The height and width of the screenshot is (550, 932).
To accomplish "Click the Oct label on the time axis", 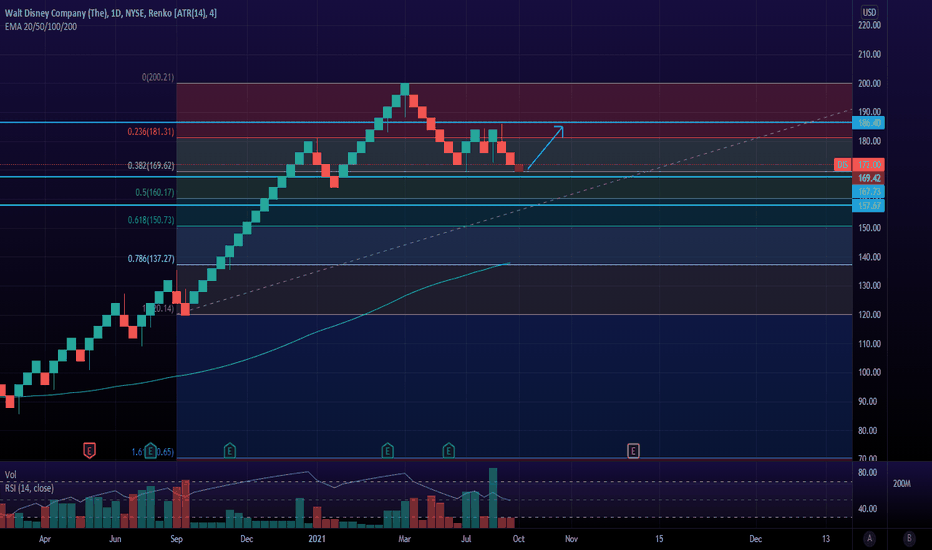I will pyautogui.click(x=519, y=539).
